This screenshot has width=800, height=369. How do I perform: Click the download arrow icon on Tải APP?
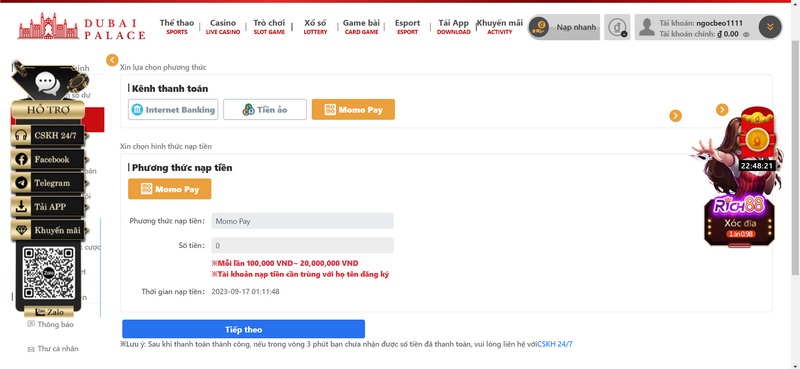click(x=21, y=207)
